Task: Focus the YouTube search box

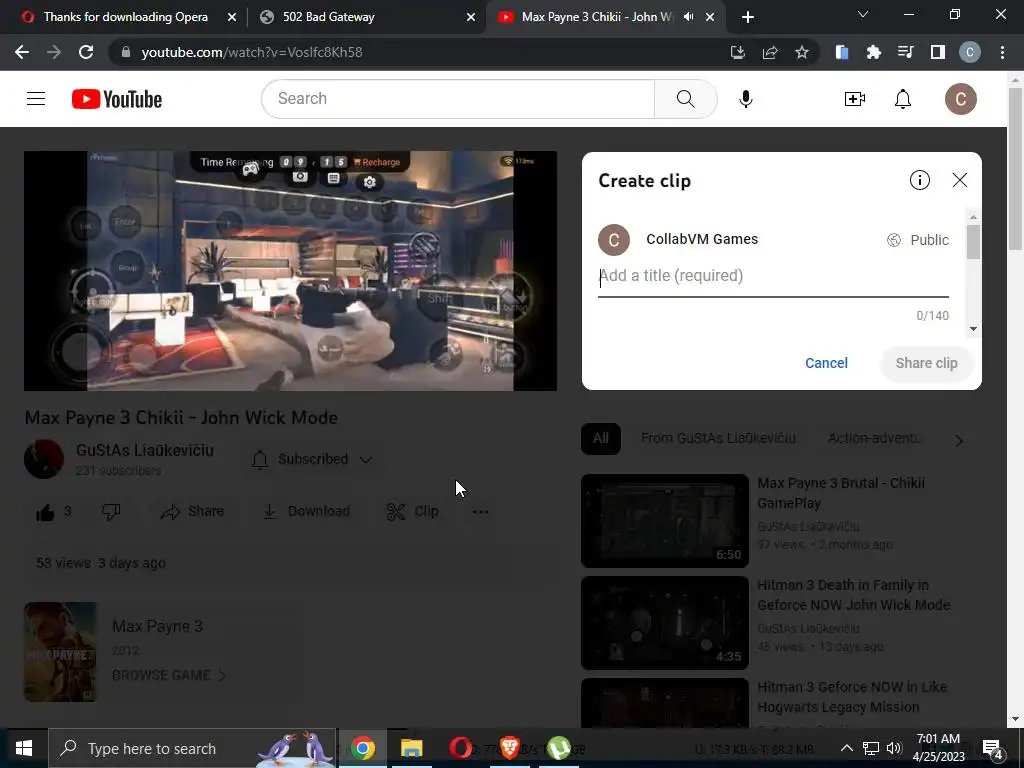Action: tap(458, 99)
